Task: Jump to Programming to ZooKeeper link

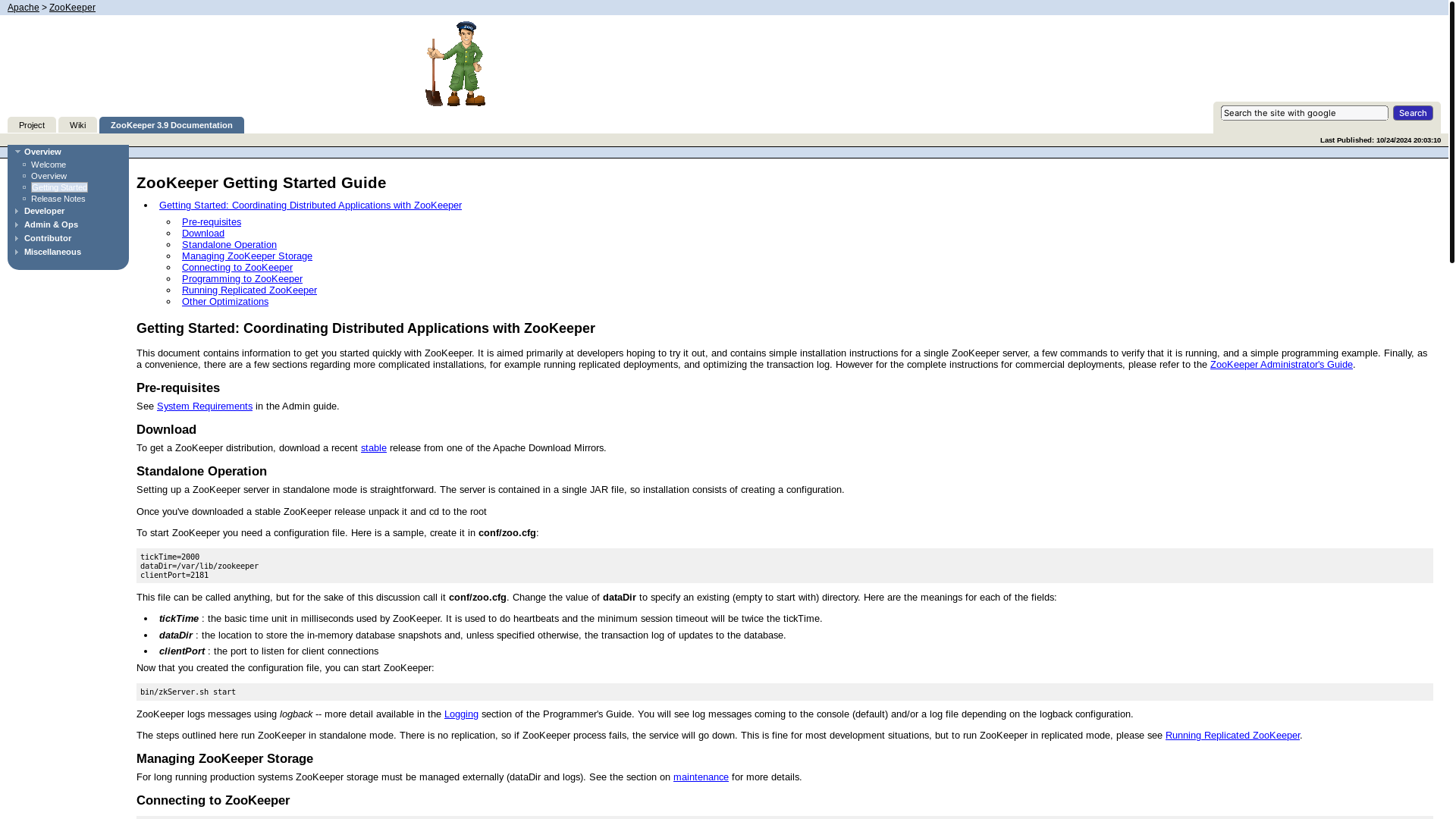Action: [x=242, y=279]
